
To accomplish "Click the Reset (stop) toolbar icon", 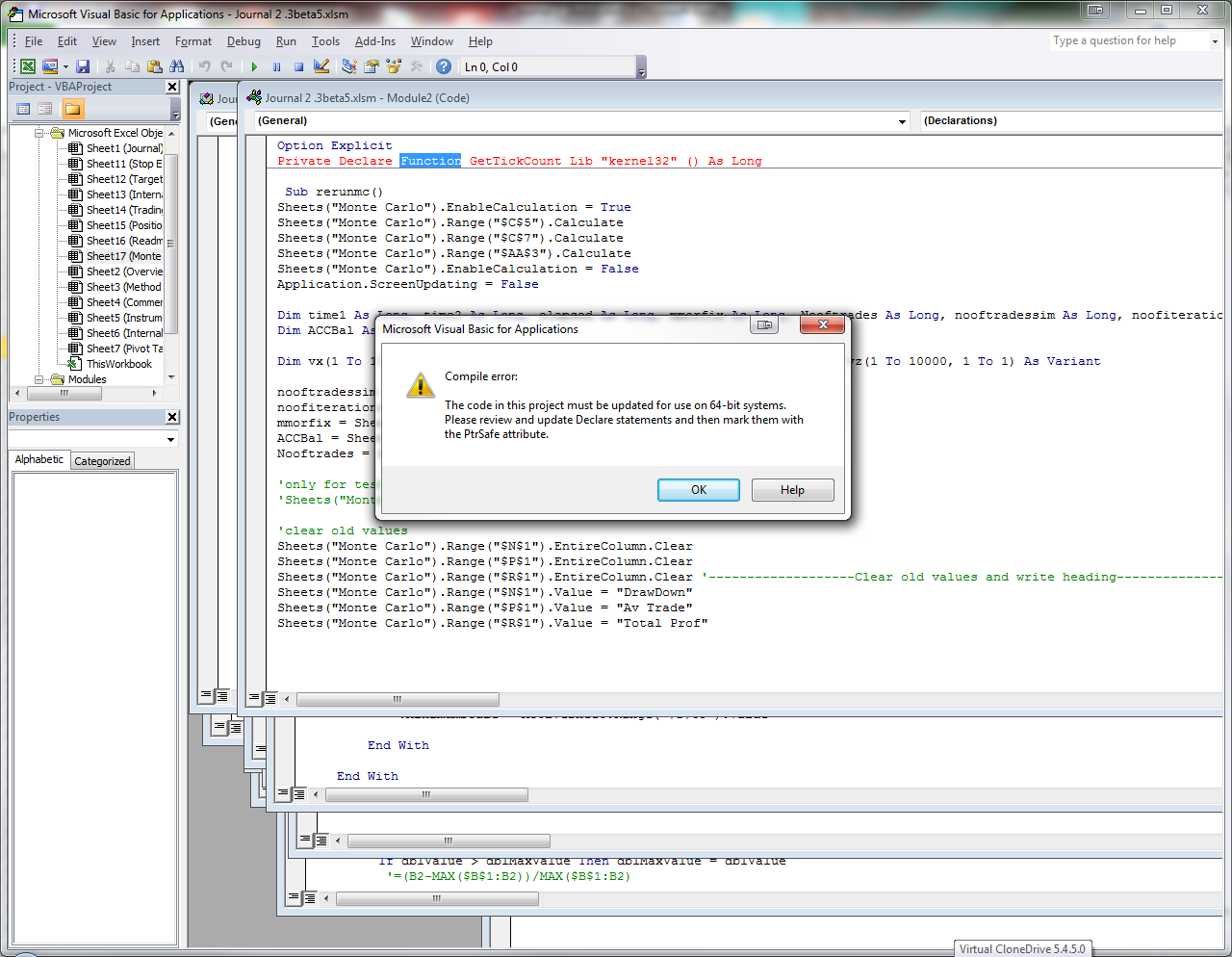I will pos(298,66).
